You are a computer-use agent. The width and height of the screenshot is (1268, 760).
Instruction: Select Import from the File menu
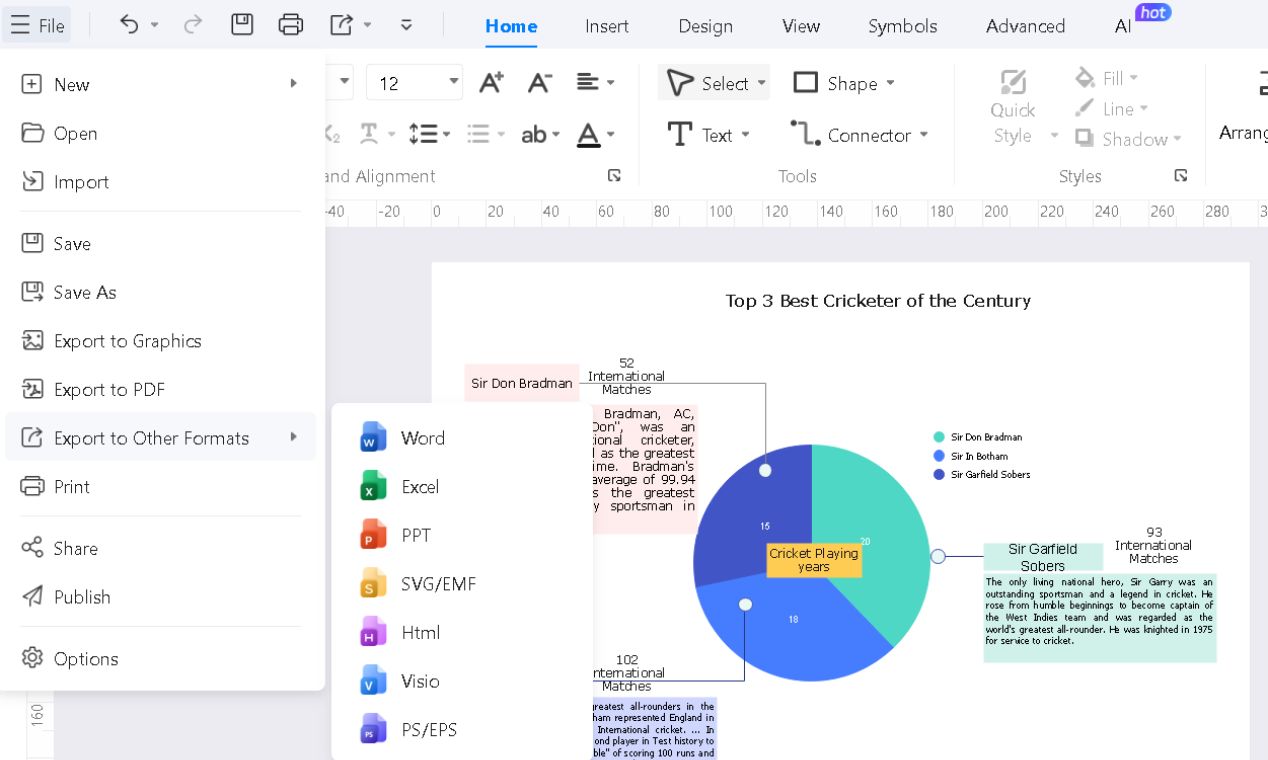162,182
